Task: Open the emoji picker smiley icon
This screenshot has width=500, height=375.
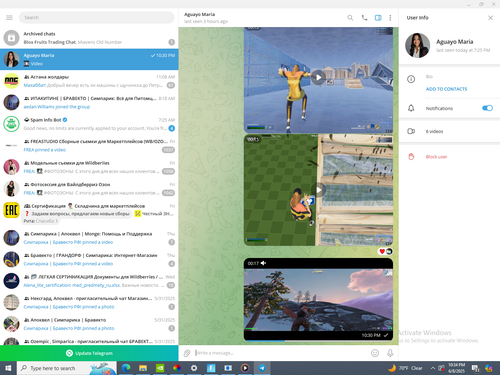Action: coord(375,353)
